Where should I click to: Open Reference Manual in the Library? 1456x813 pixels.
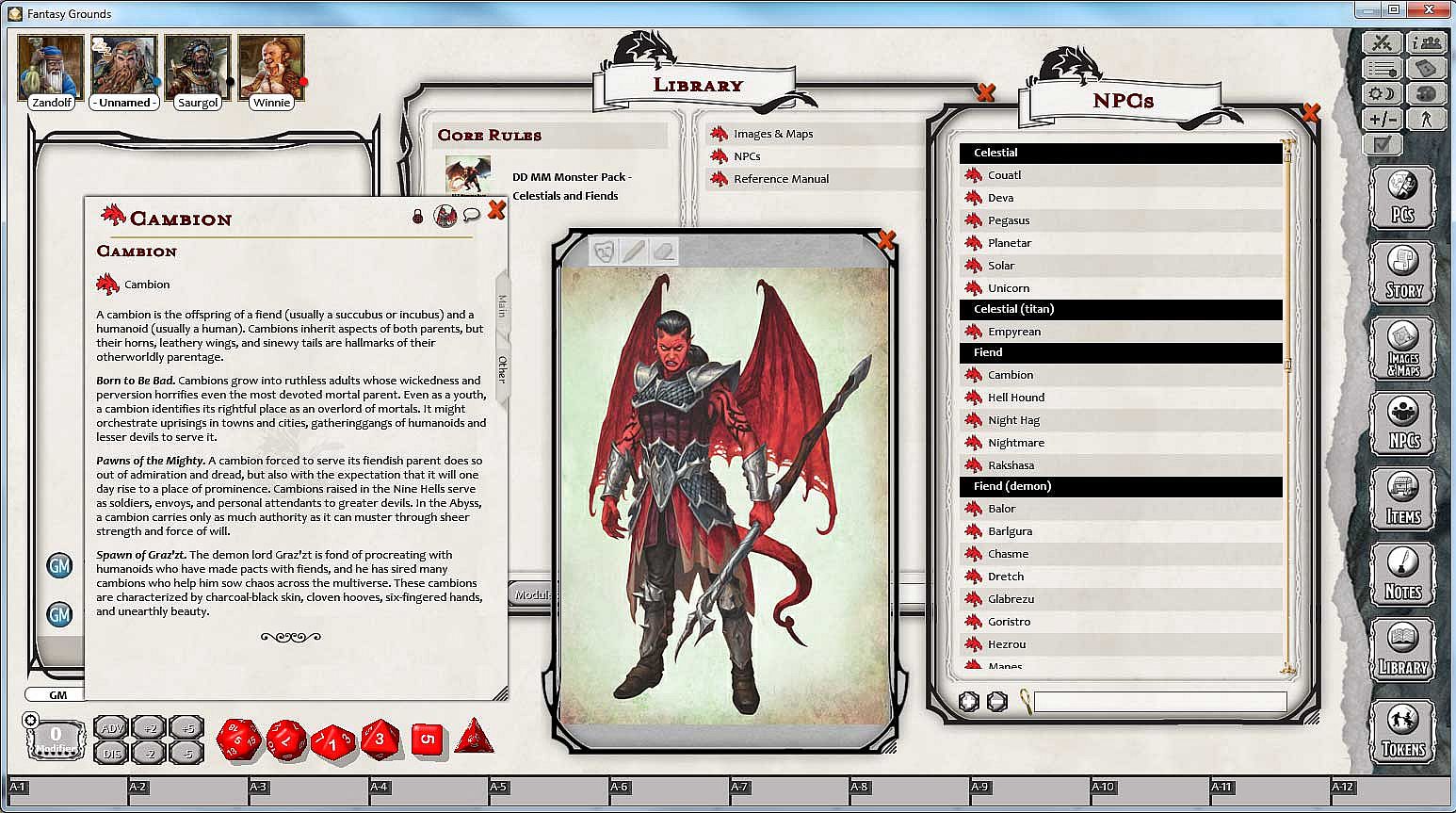(x=781, y=179)
